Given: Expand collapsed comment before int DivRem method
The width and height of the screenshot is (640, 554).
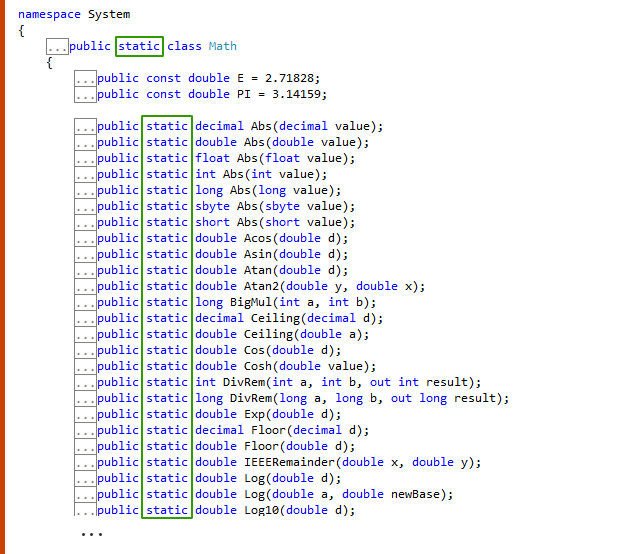Looking at the screenshot, I should (85, 383).
